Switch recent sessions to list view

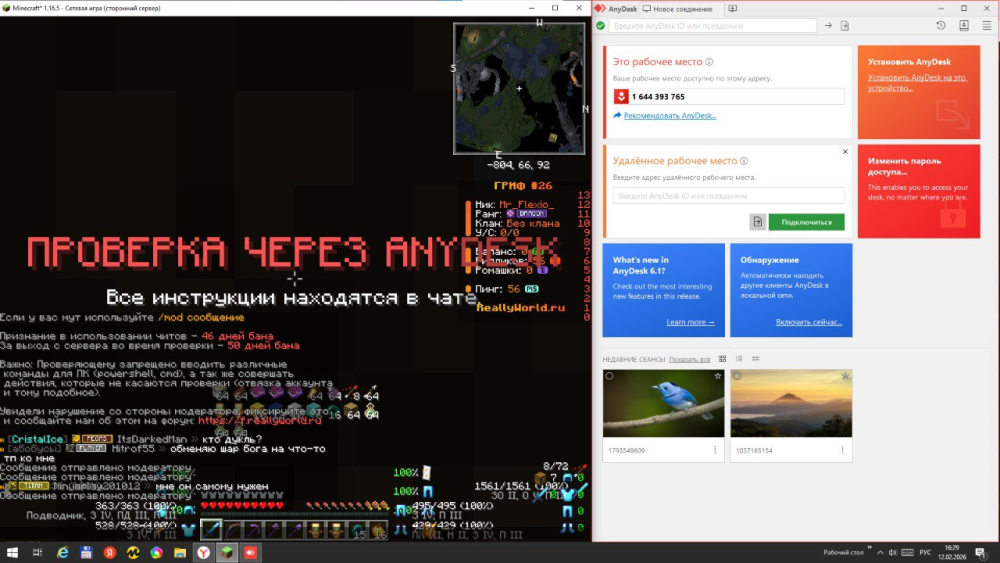pos(739,359)
